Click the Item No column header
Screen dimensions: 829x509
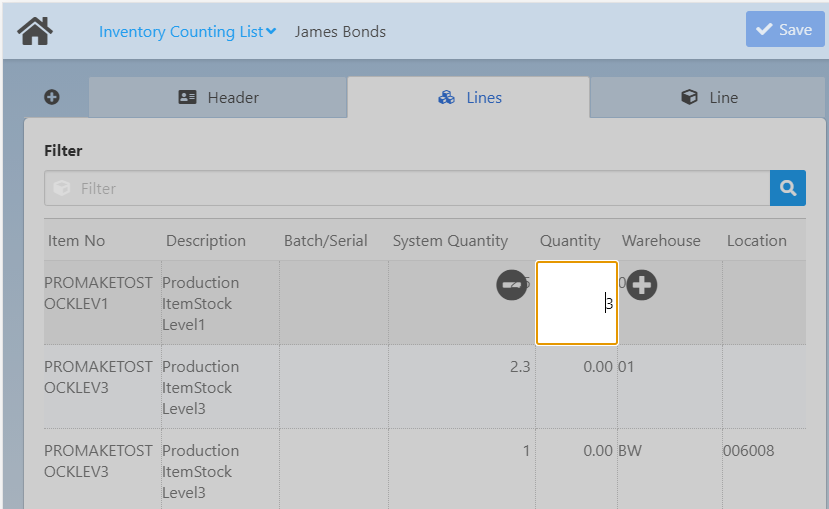[x=77, y=240]
